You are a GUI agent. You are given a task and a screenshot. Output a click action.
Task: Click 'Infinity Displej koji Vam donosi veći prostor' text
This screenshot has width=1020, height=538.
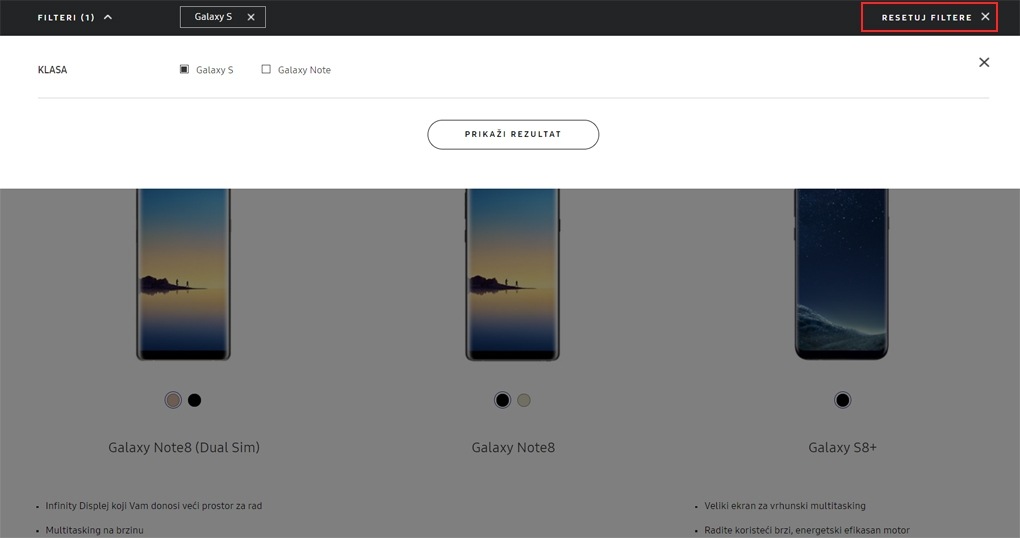(x=154, y=506)
